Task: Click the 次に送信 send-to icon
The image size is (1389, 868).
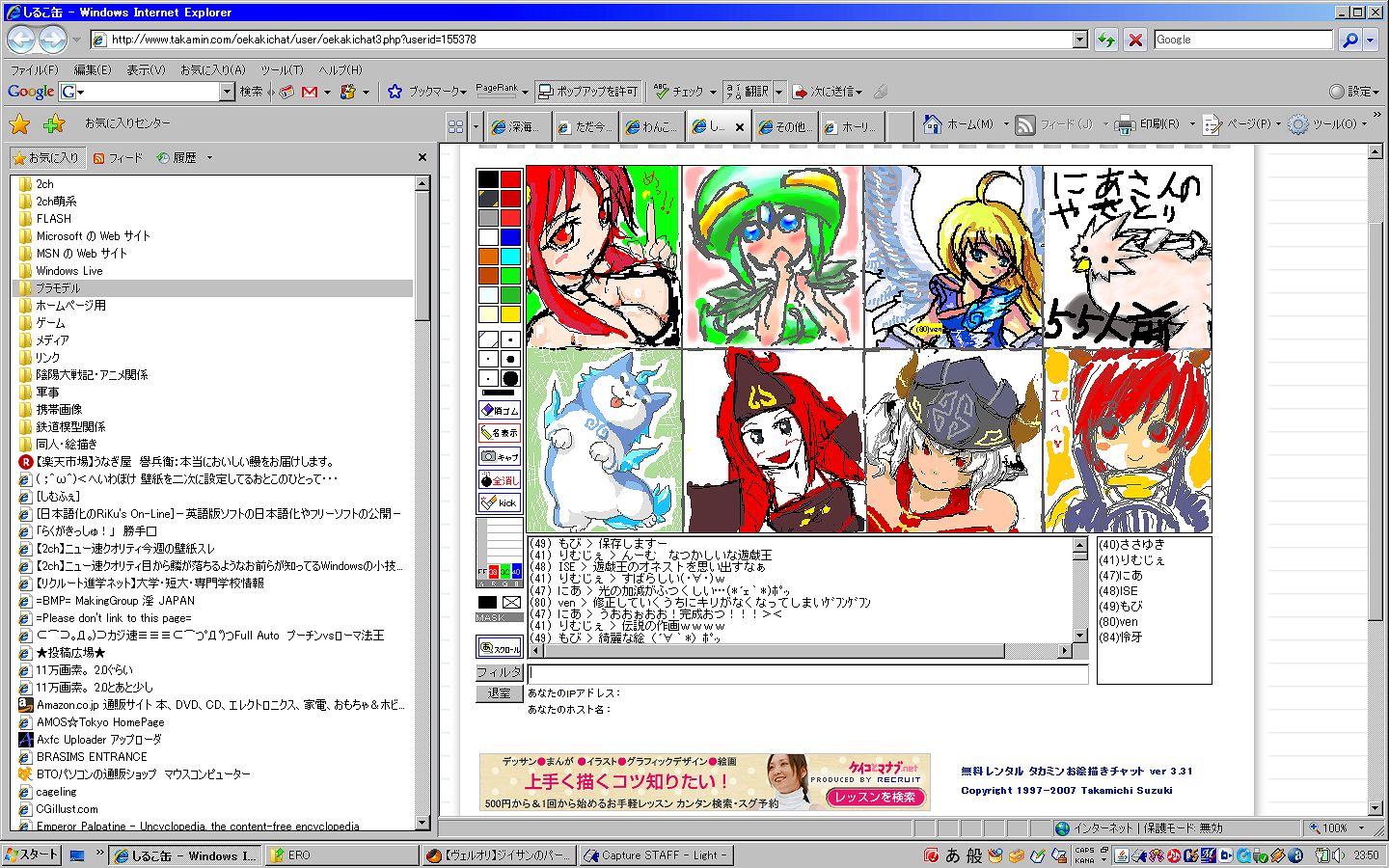Action: (x=800, y=92)
